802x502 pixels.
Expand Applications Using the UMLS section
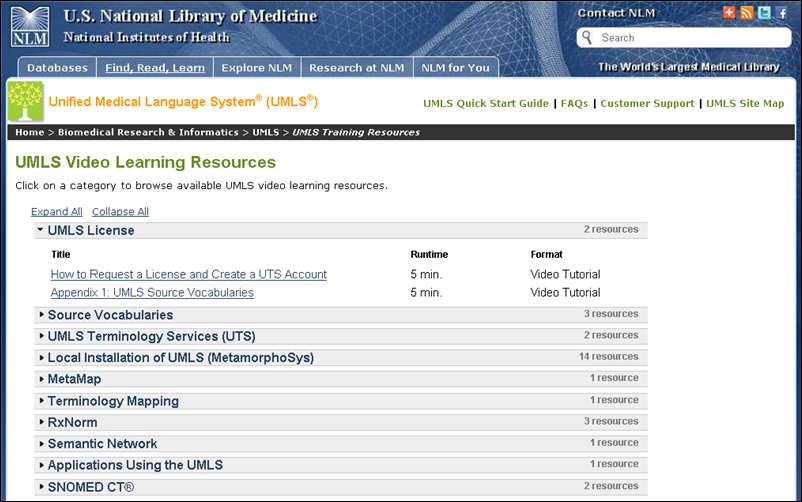[x=341, y=465]
